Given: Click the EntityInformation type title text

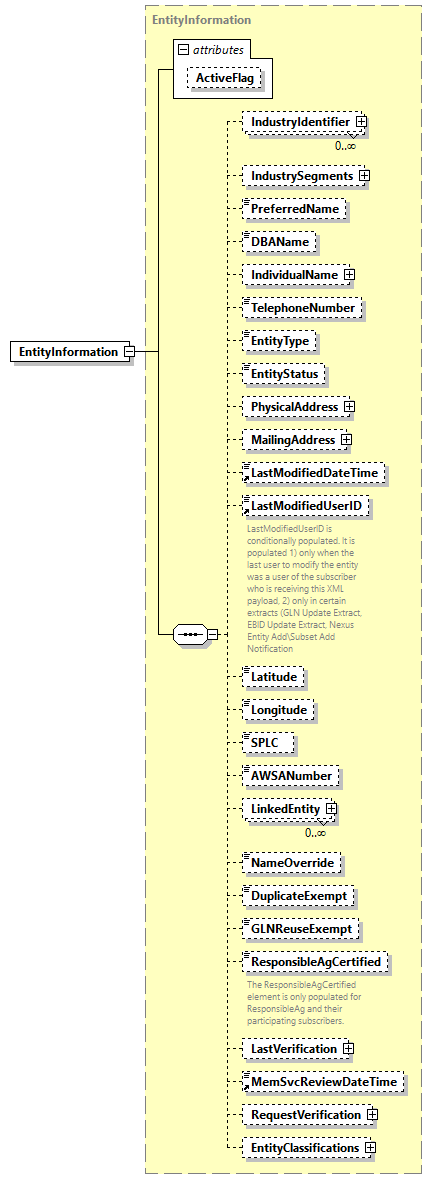Looking at the screenshot, I should coord(202,20).
